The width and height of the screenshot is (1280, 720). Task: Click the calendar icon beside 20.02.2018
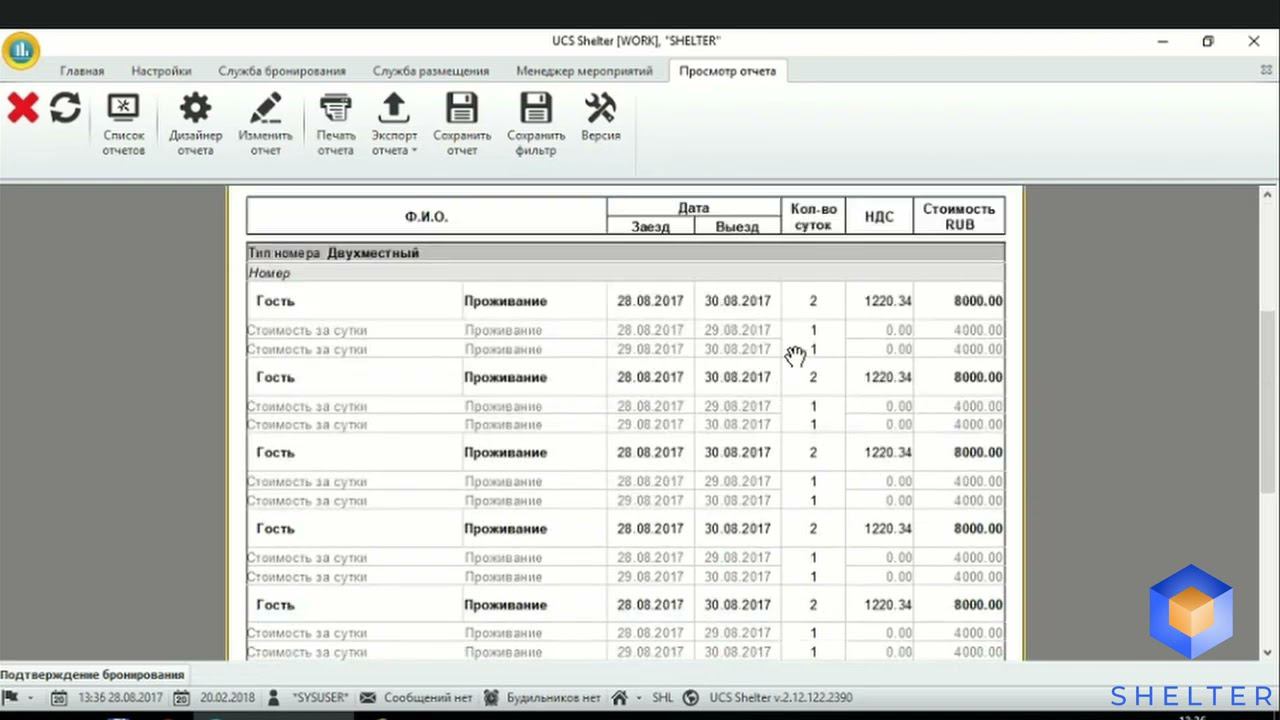(x=181, y=697)
